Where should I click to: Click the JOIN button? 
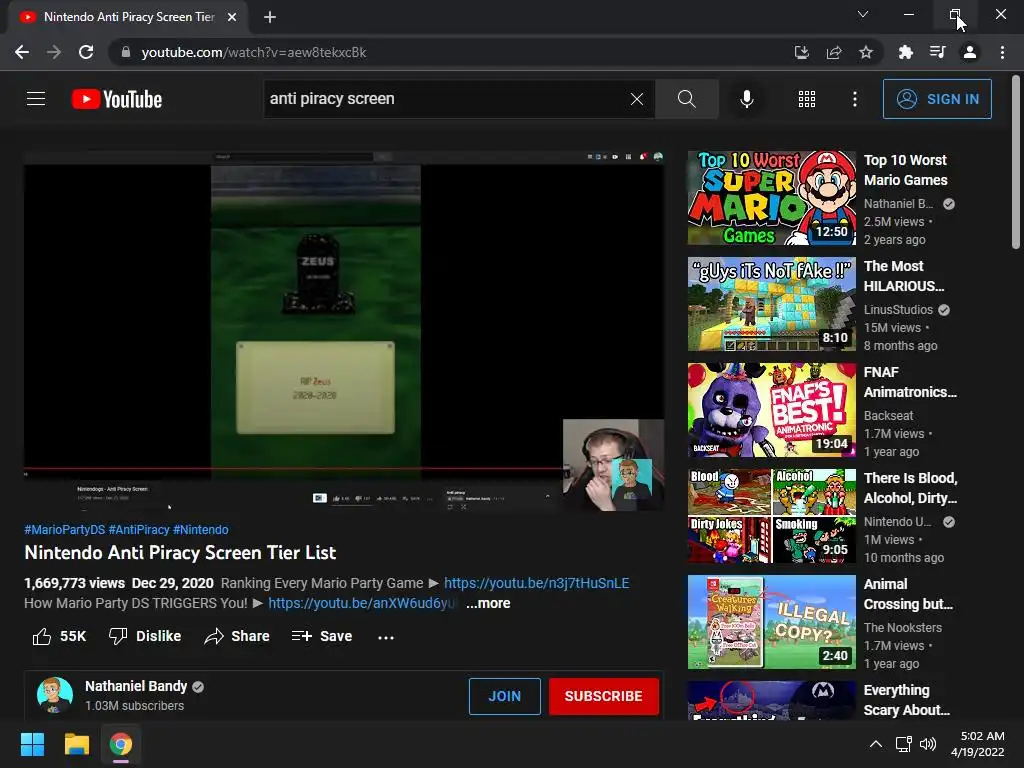click(x=505, y=696)
